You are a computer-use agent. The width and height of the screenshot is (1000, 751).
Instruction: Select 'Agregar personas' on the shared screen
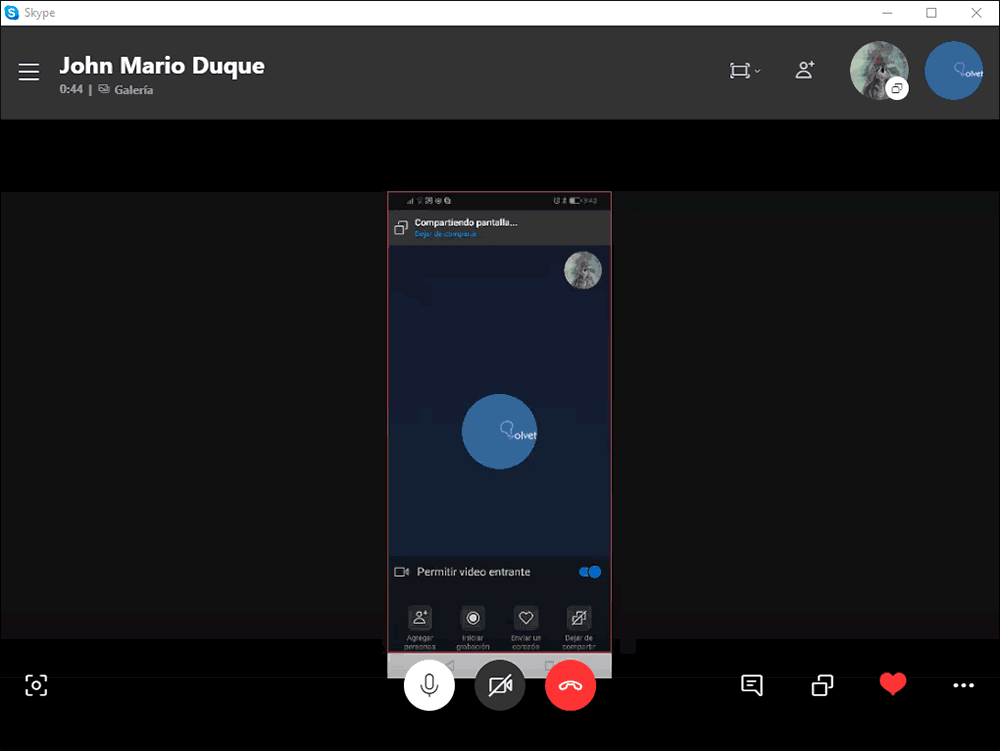[x=420, y=618]
